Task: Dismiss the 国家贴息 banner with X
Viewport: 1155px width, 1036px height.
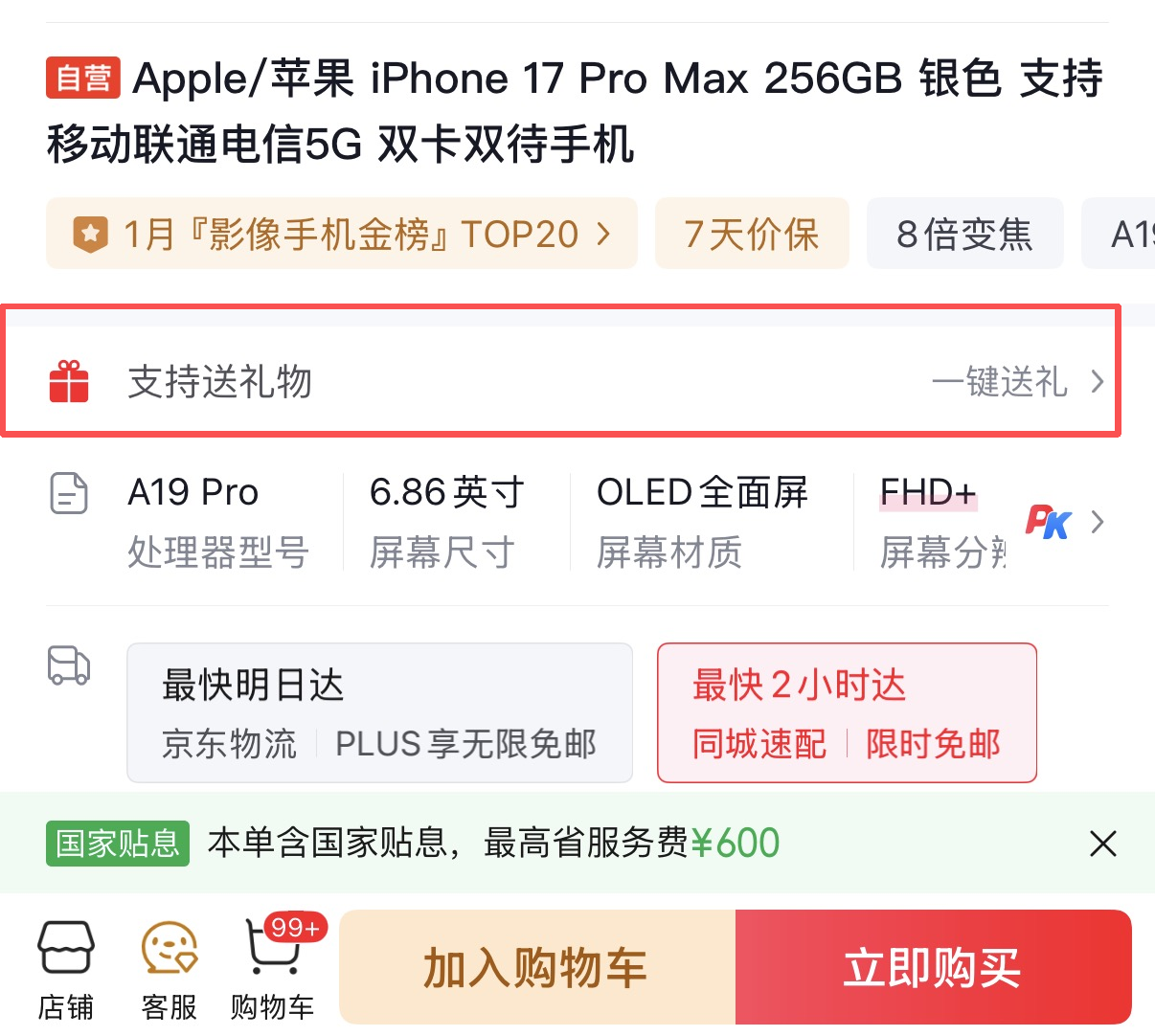Action: coord(1103,844)
